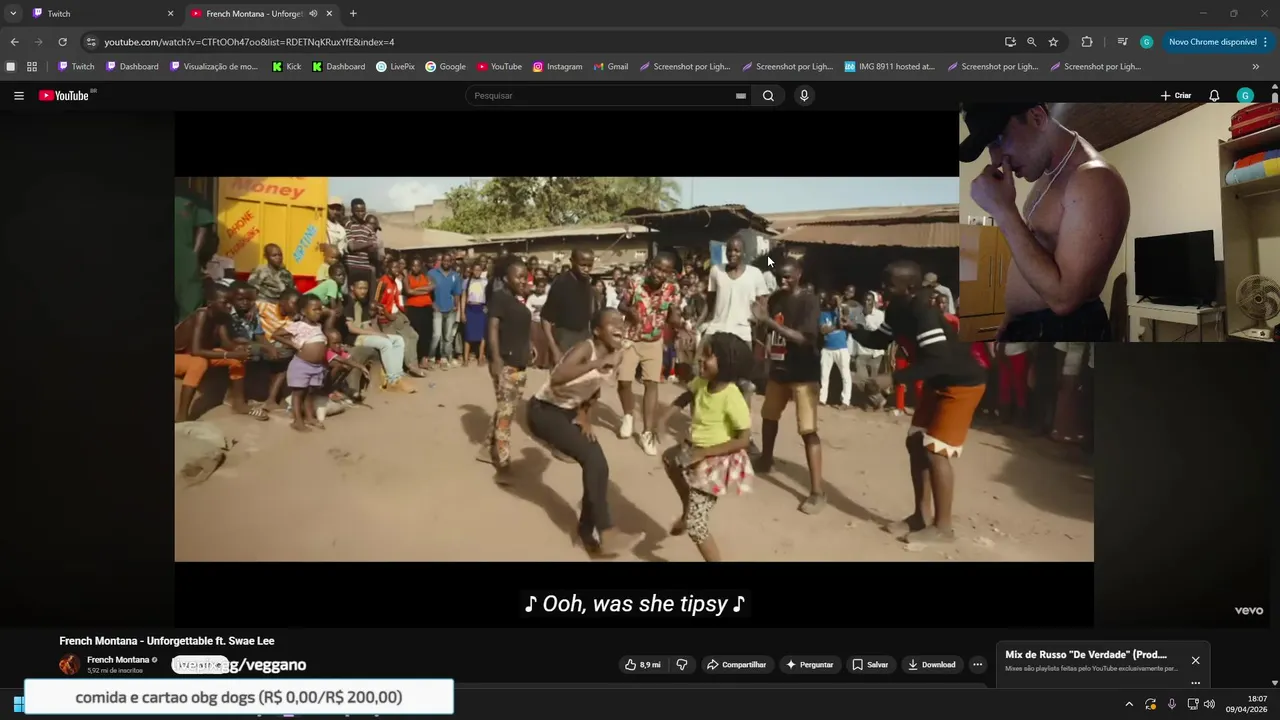1280x720 pixels.
Task: Start voice search with microphone icon
Action: coord(804,96)
